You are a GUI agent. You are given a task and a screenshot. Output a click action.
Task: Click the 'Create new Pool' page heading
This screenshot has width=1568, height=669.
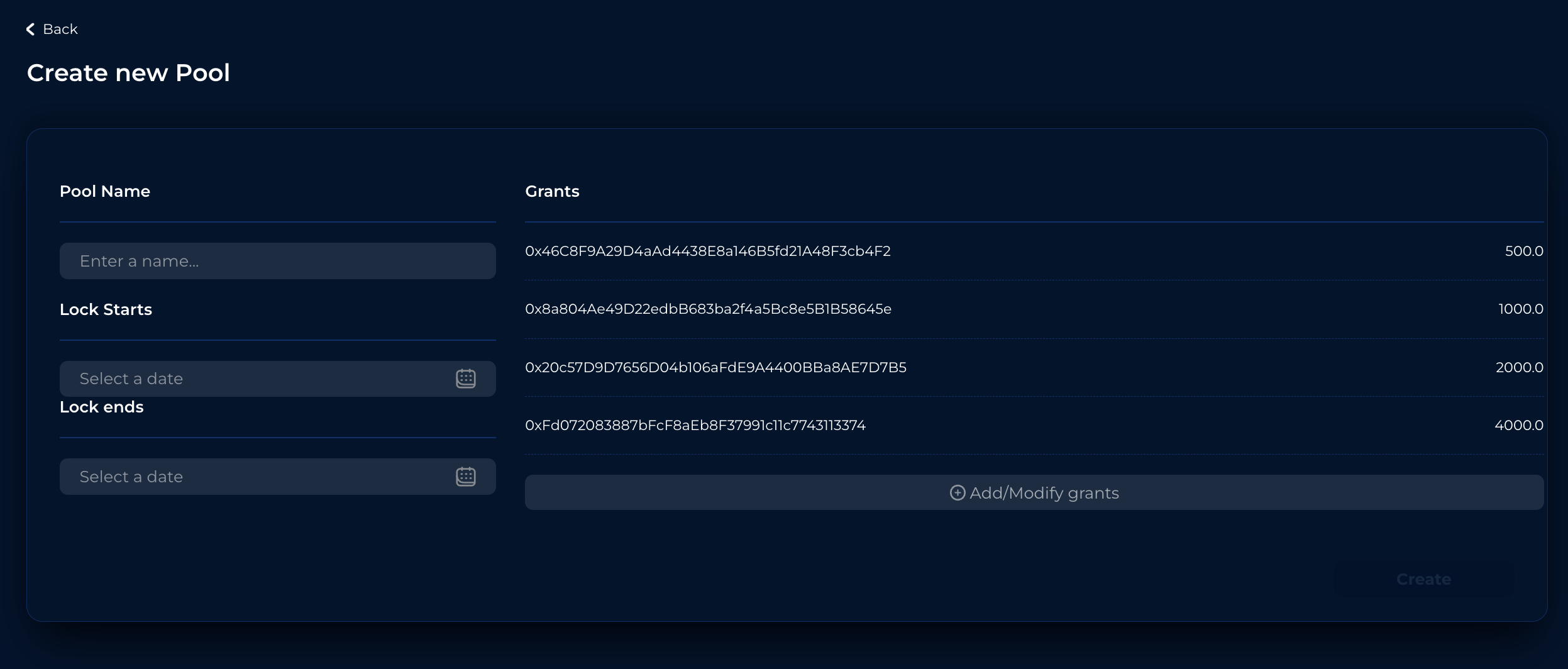pyautogui.click(x=128, y=73)
